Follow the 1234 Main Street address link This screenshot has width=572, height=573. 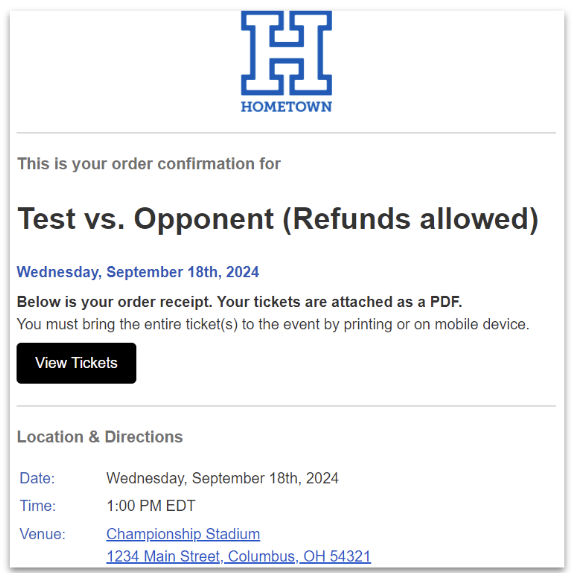(239, 556)
